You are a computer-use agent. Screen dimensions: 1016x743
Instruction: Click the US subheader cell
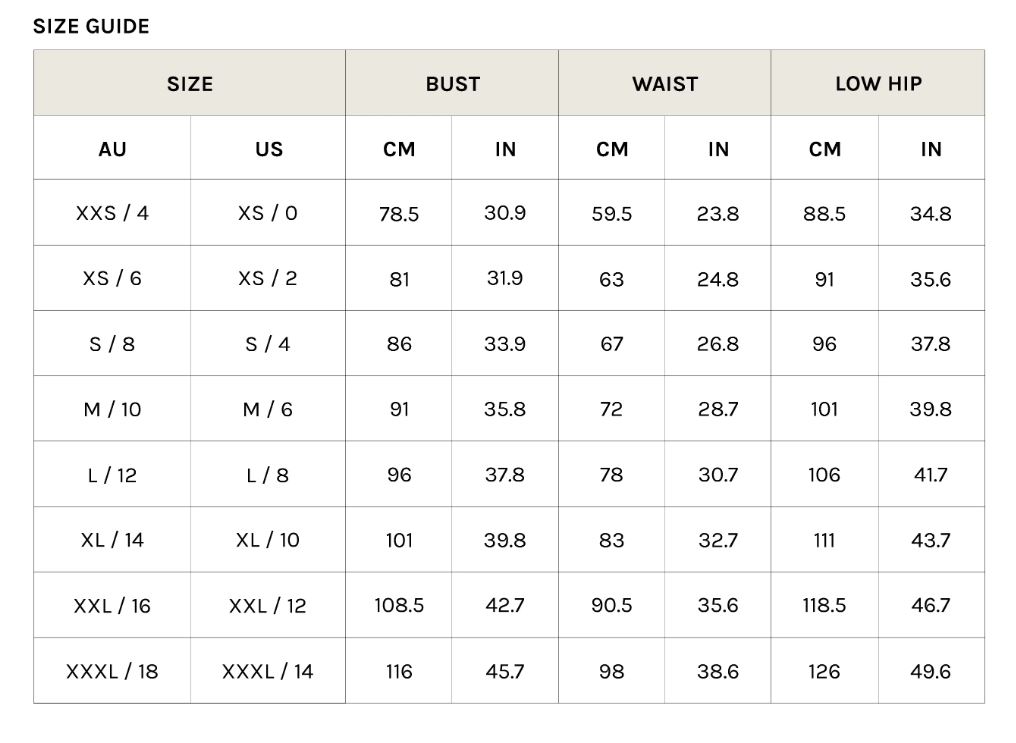[268, 149]
